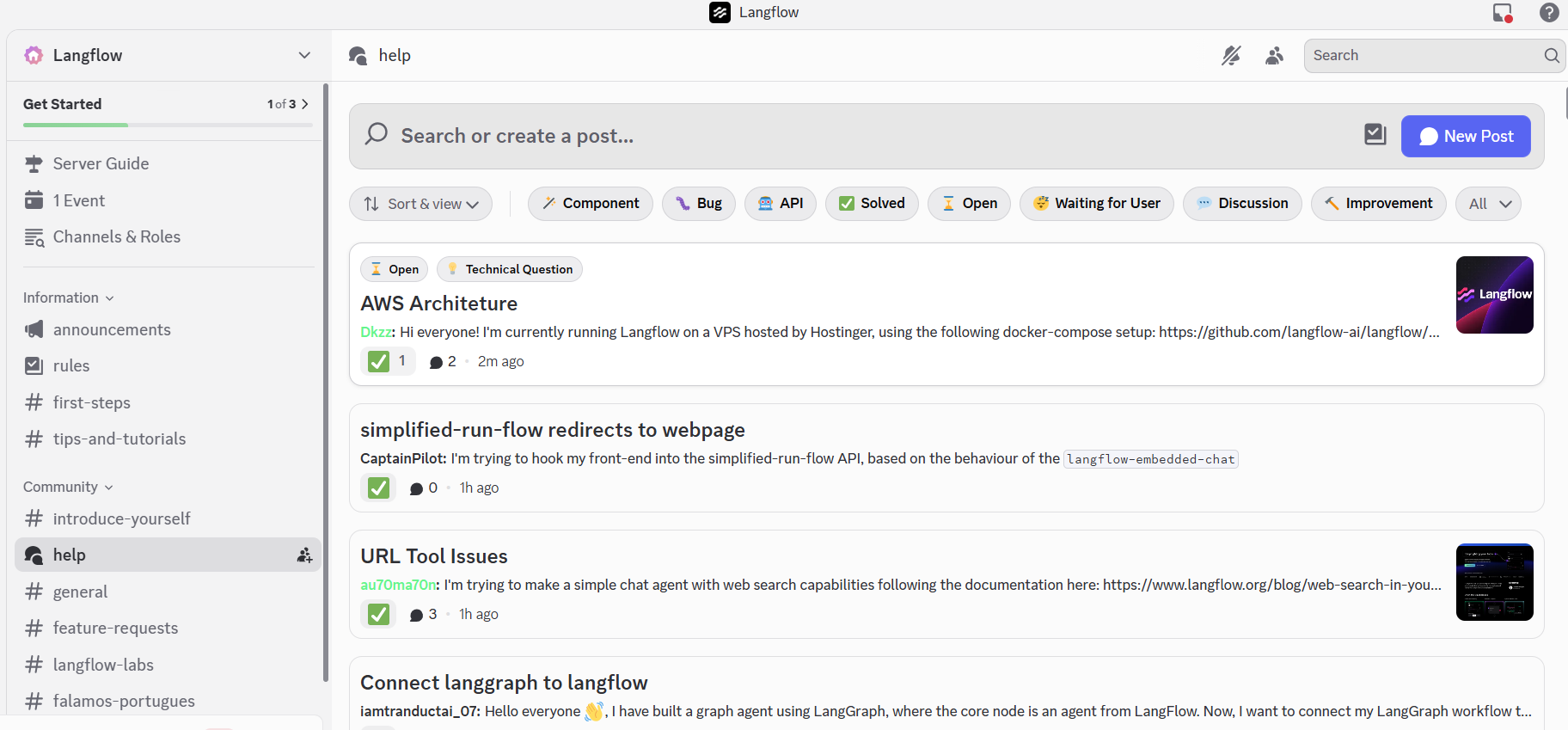Click the Get Started progress bar
The width and height of the screenshot is (1568, 730).
coord(168,125)
